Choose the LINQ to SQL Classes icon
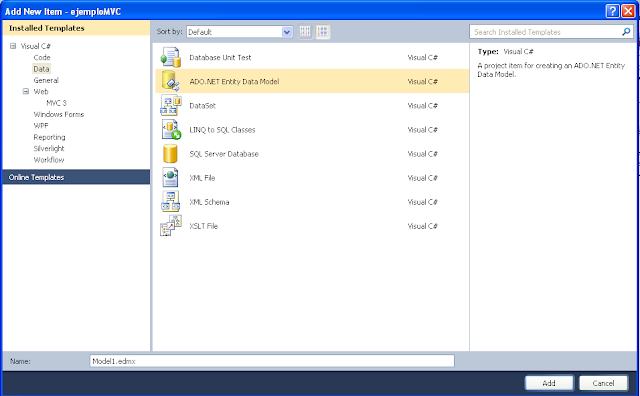This screenshot has height=396, width=640. (x=171, y=129)
